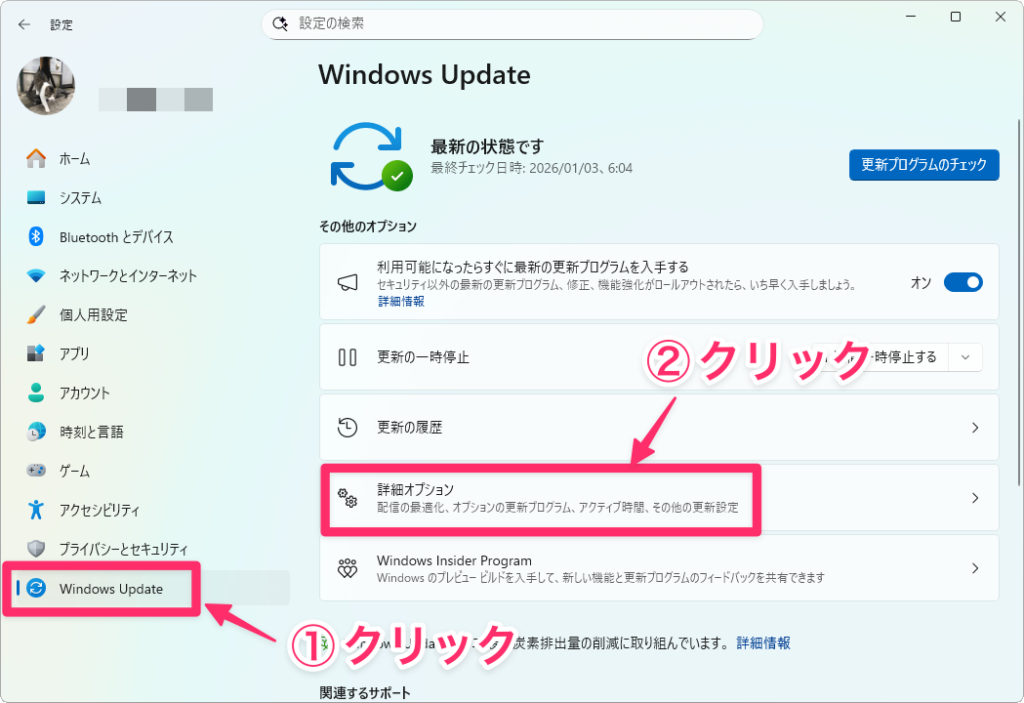Click 詳細情報 link under latest updates option
This screenshot has width=1024, height=703.
pos(400,301)
